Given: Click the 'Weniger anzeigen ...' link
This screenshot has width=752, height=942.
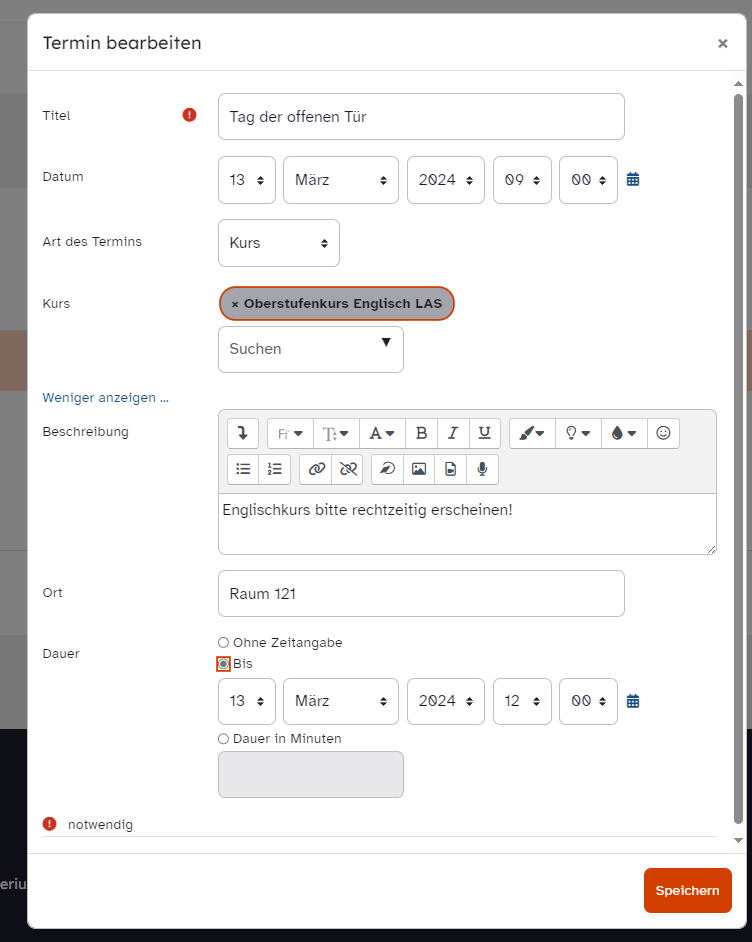Looking at the screenshot, I should [105, 398].
